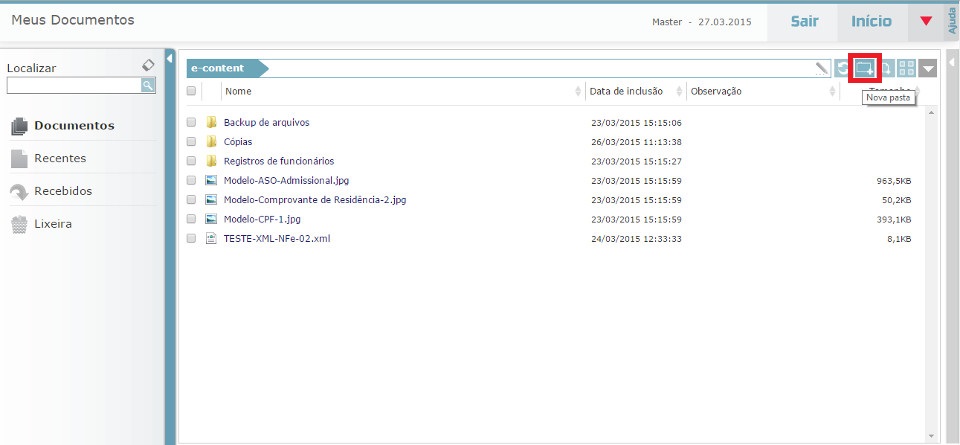This screenshot has width=960, height=445.
Task: Click the 393,1KB size value
Action: tap(894, 219)
